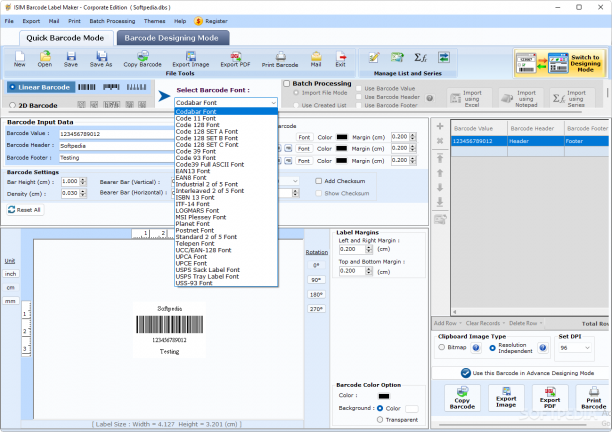Viewport: 612px width, 432px height.
Task: Click the delete row cross icon
Action: pyautogui.click(x=440, y=141)
